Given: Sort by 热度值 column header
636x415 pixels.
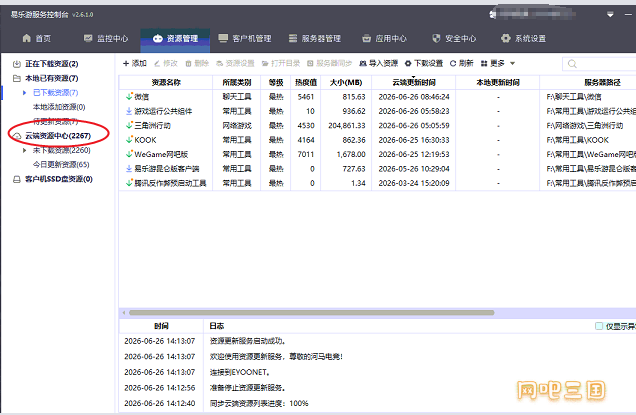Looking at the screenshot, I should (x=305, y=82).
